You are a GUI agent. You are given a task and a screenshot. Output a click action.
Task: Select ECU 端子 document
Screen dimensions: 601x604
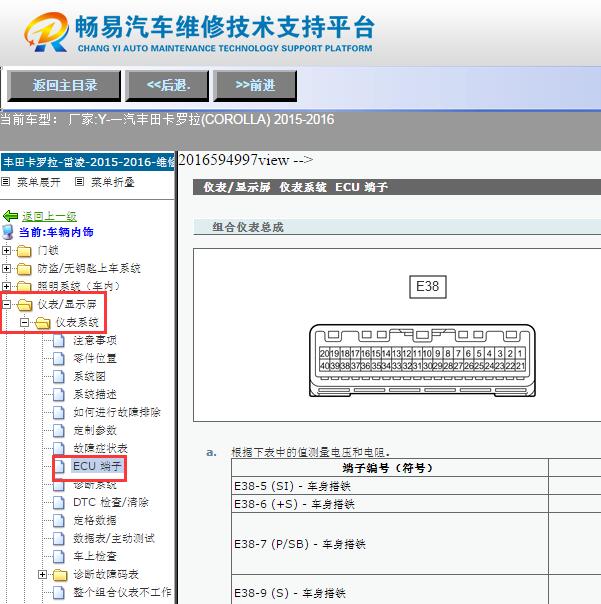click(x=97, y=466)
